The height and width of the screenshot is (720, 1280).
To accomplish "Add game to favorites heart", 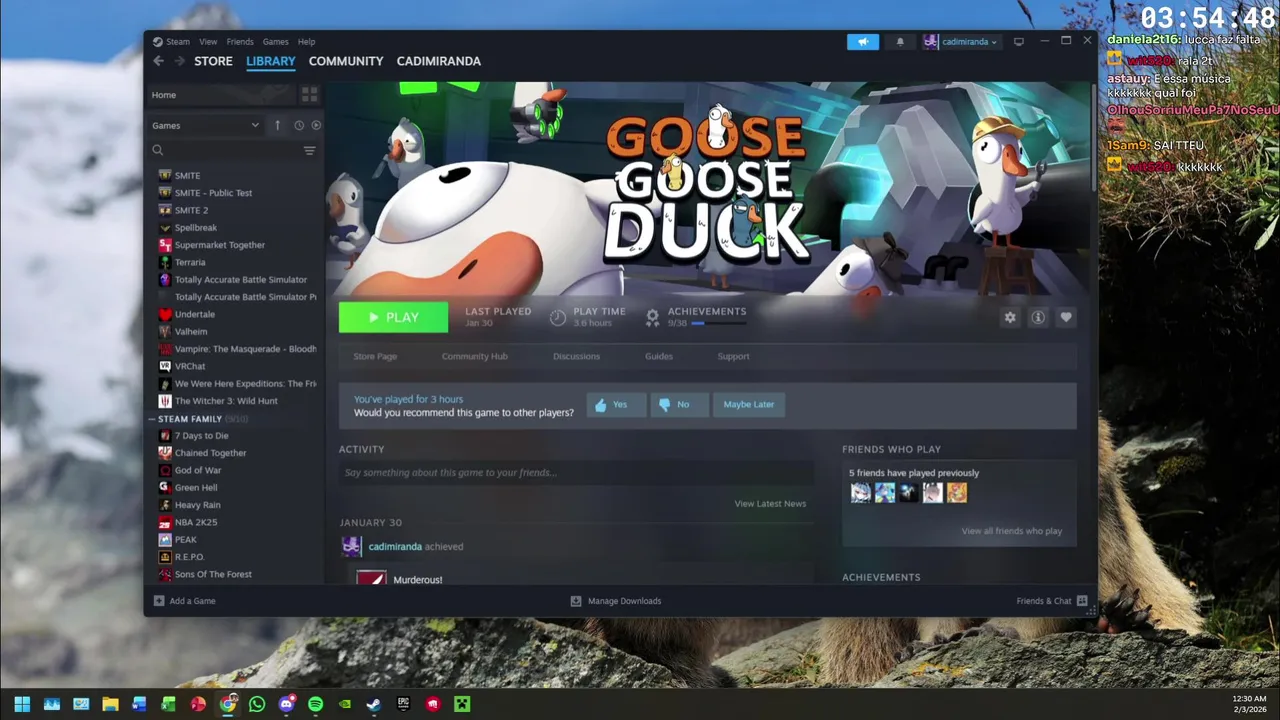I will coord(1066,317).
